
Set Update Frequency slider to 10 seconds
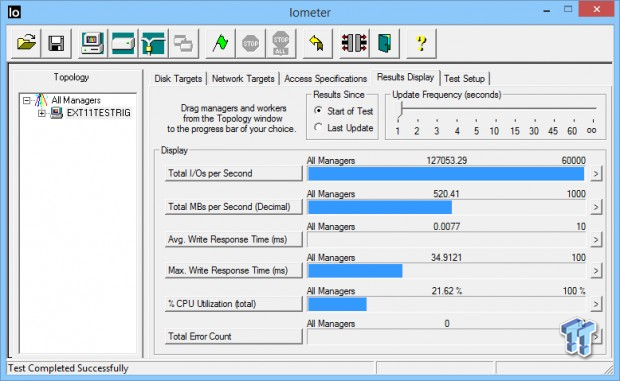coord(494,131)
